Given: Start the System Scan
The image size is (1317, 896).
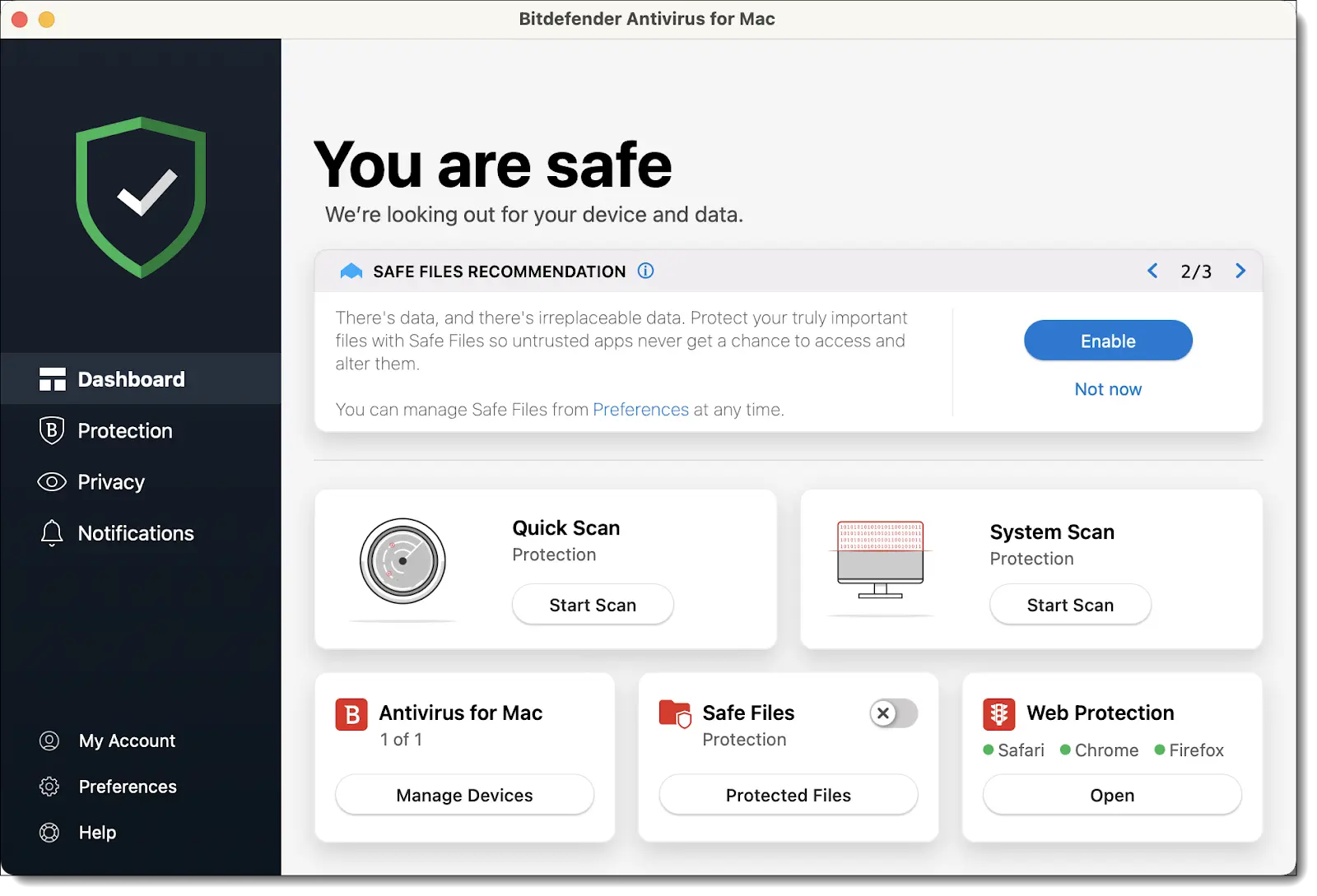Looking at the screenshot, I should click(x=1070, y=605).
